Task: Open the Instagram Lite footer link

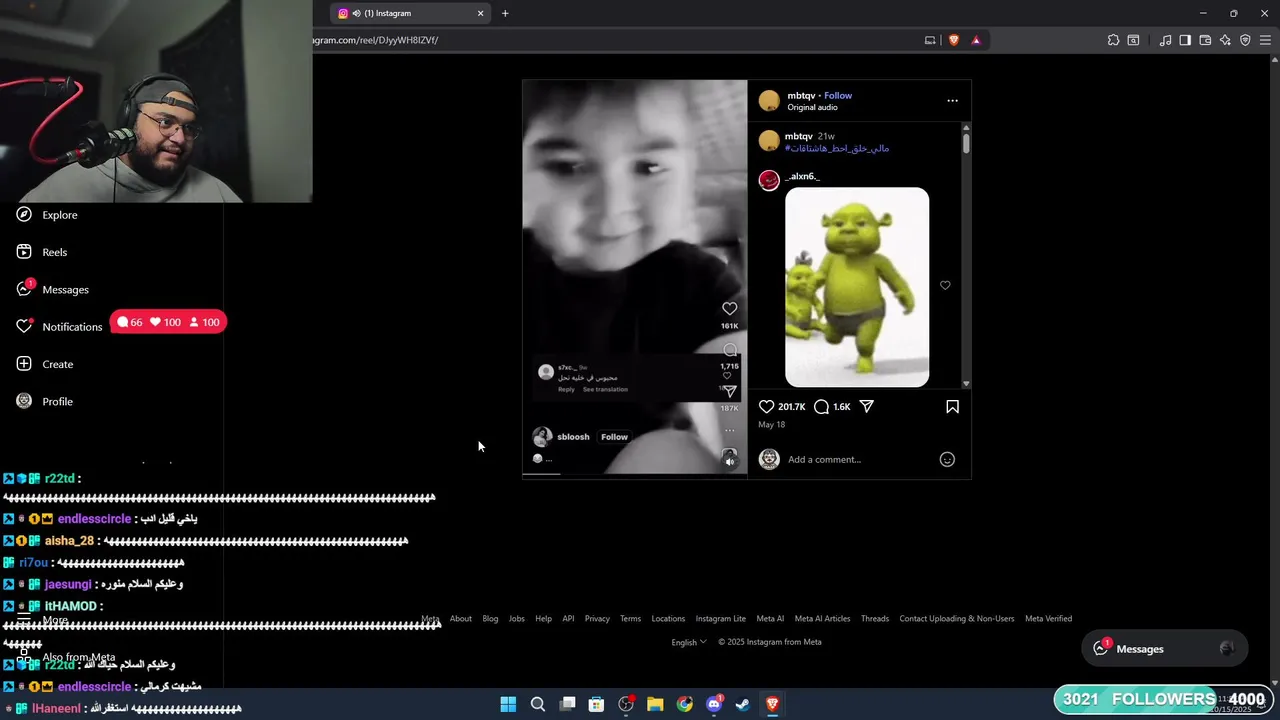Action: point(721,618)
